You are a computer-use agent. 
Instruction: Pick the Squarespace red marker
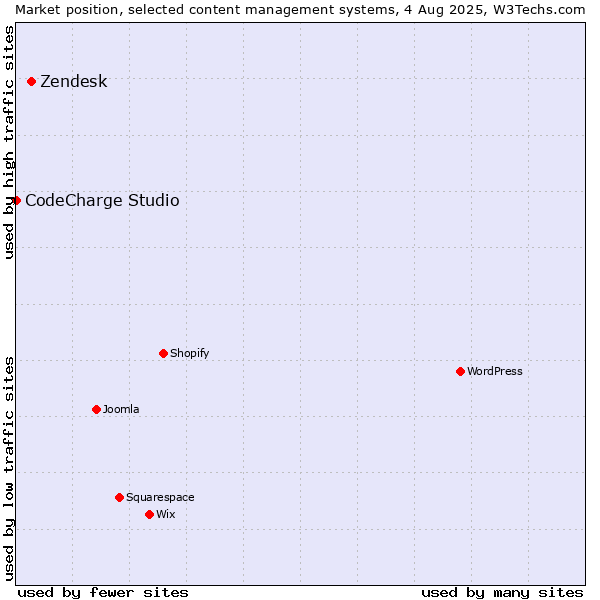(x=119, y=497)
